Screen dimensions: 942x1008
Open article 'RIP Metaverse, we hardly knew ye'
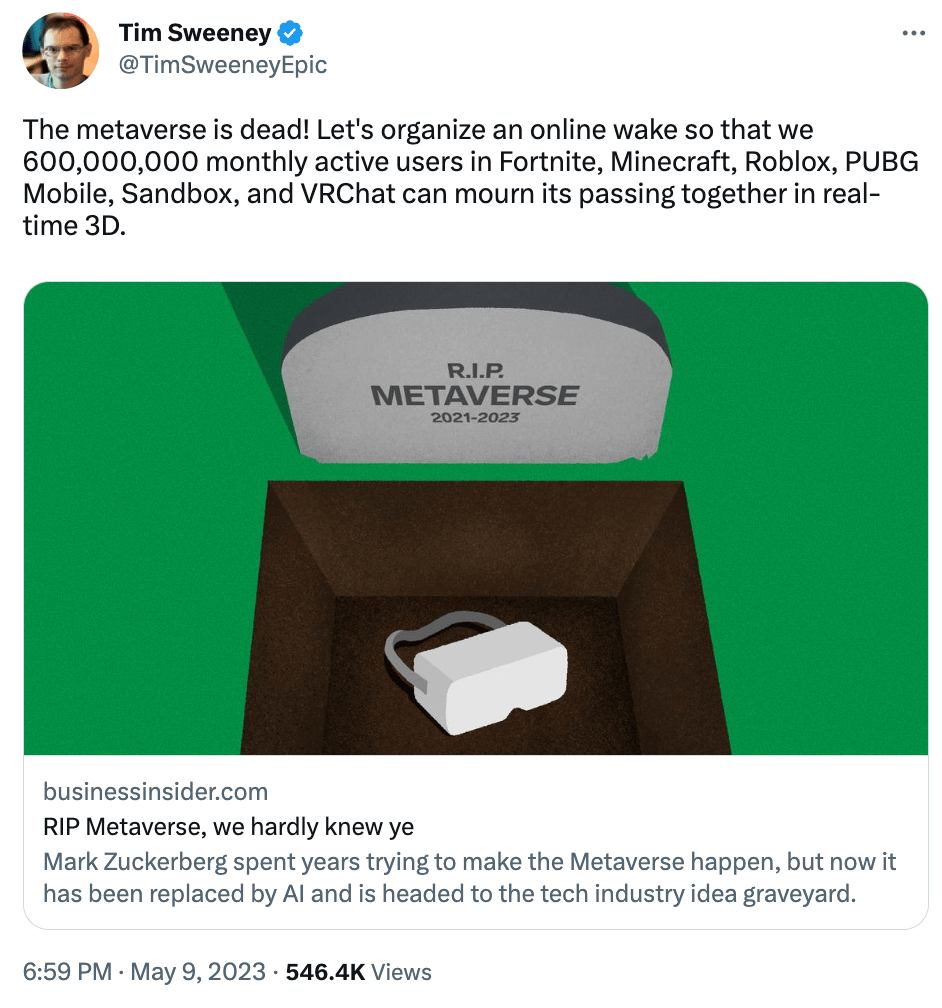tap(228, 826)
